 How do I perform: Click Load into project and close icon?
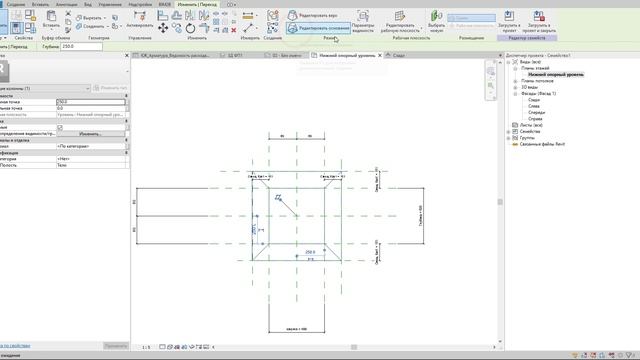tap(539, 22)
